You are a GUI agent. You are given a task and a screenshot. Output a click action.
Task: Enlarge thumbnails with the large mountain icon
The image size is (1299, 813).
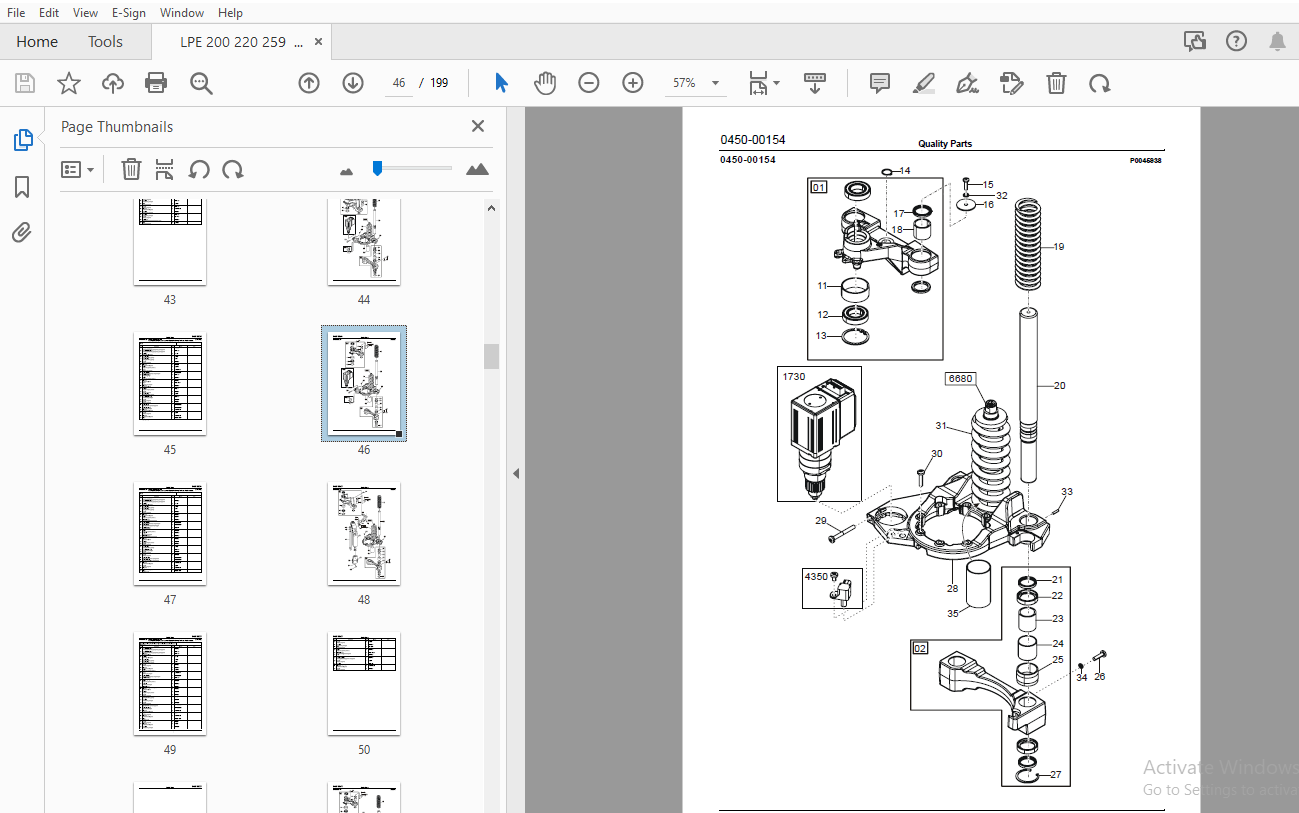pos(477,169)
